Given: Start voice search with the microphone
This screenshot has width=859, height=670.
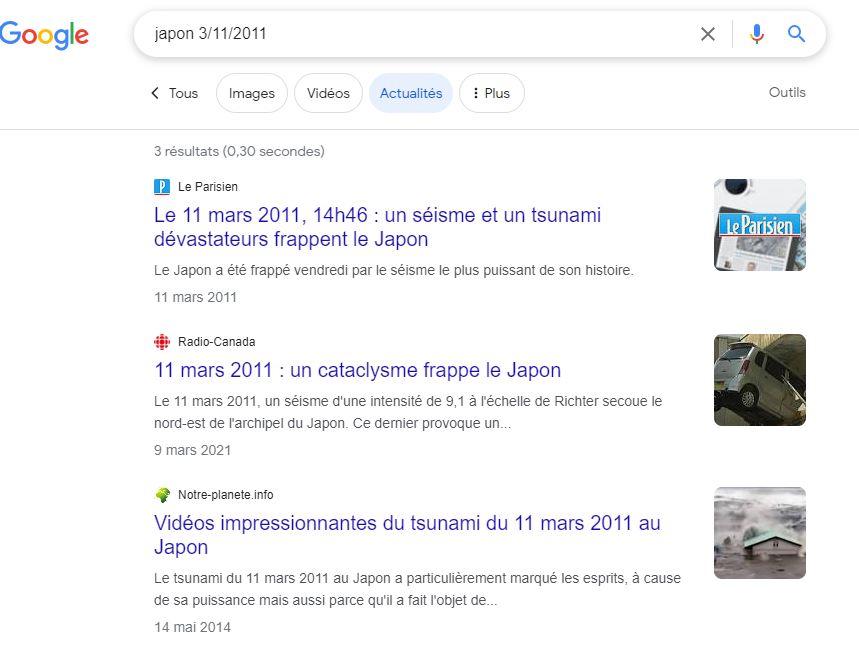Looking at the screenshot, I should point(757,34).
